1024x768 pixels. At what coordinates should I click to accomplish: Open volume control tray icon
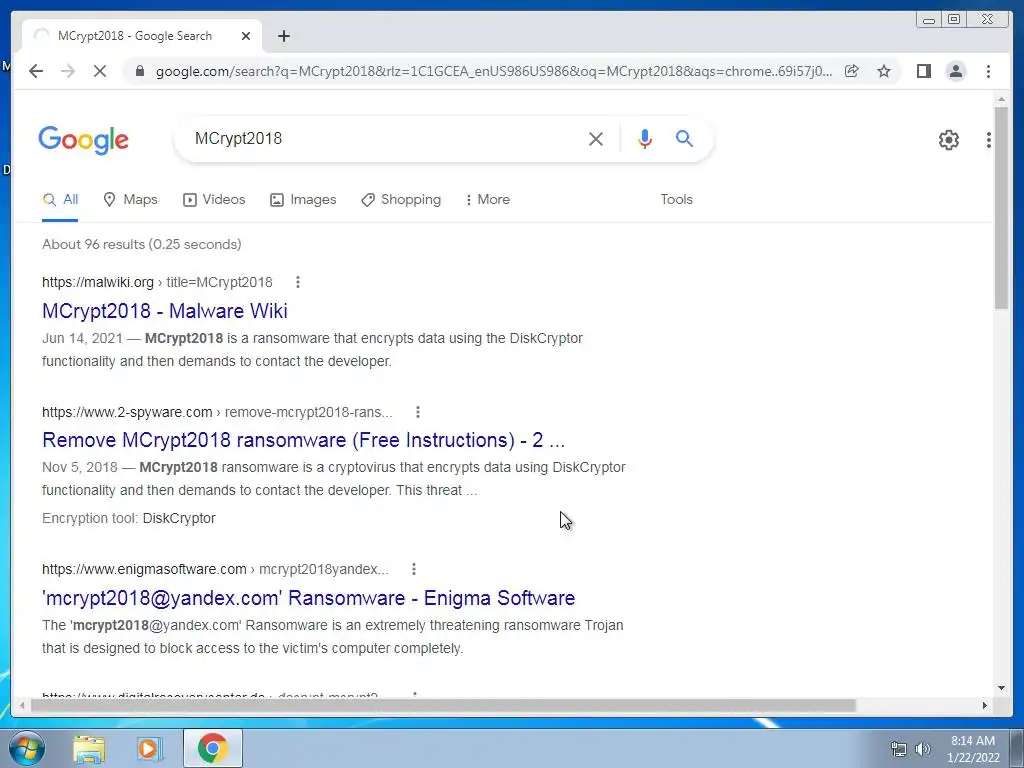click(x=923, y=749)
